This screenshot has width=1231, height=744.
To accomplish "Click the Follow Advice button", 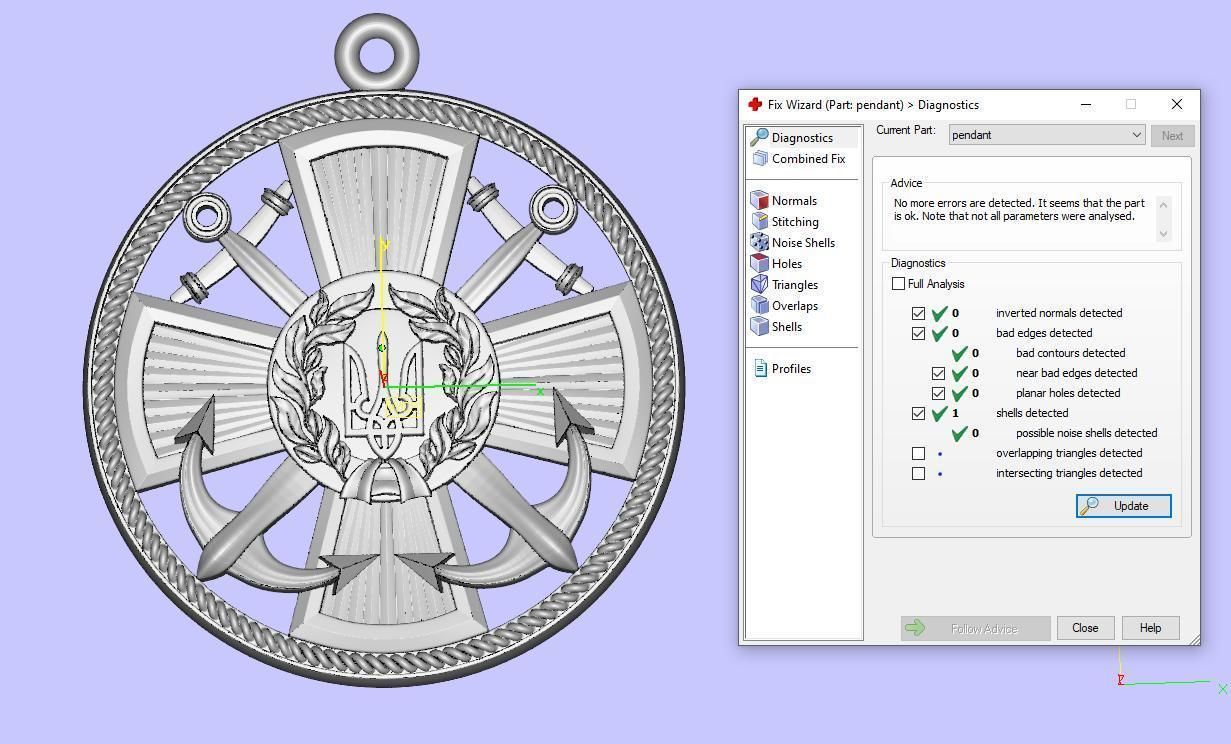I will point(975,628).
